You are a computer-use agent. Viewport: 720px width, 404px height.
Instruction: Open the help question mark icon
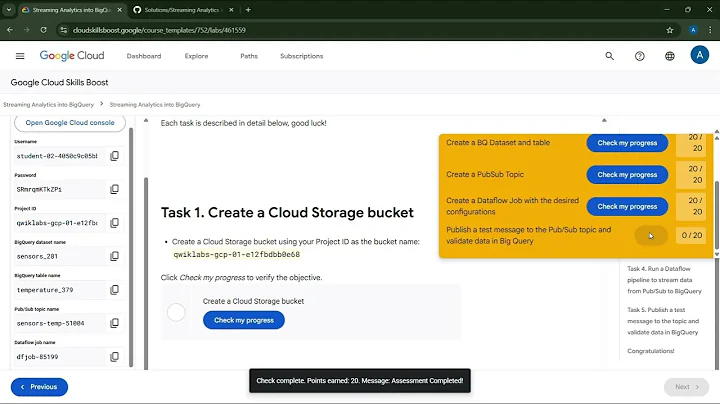coord(640,56)
